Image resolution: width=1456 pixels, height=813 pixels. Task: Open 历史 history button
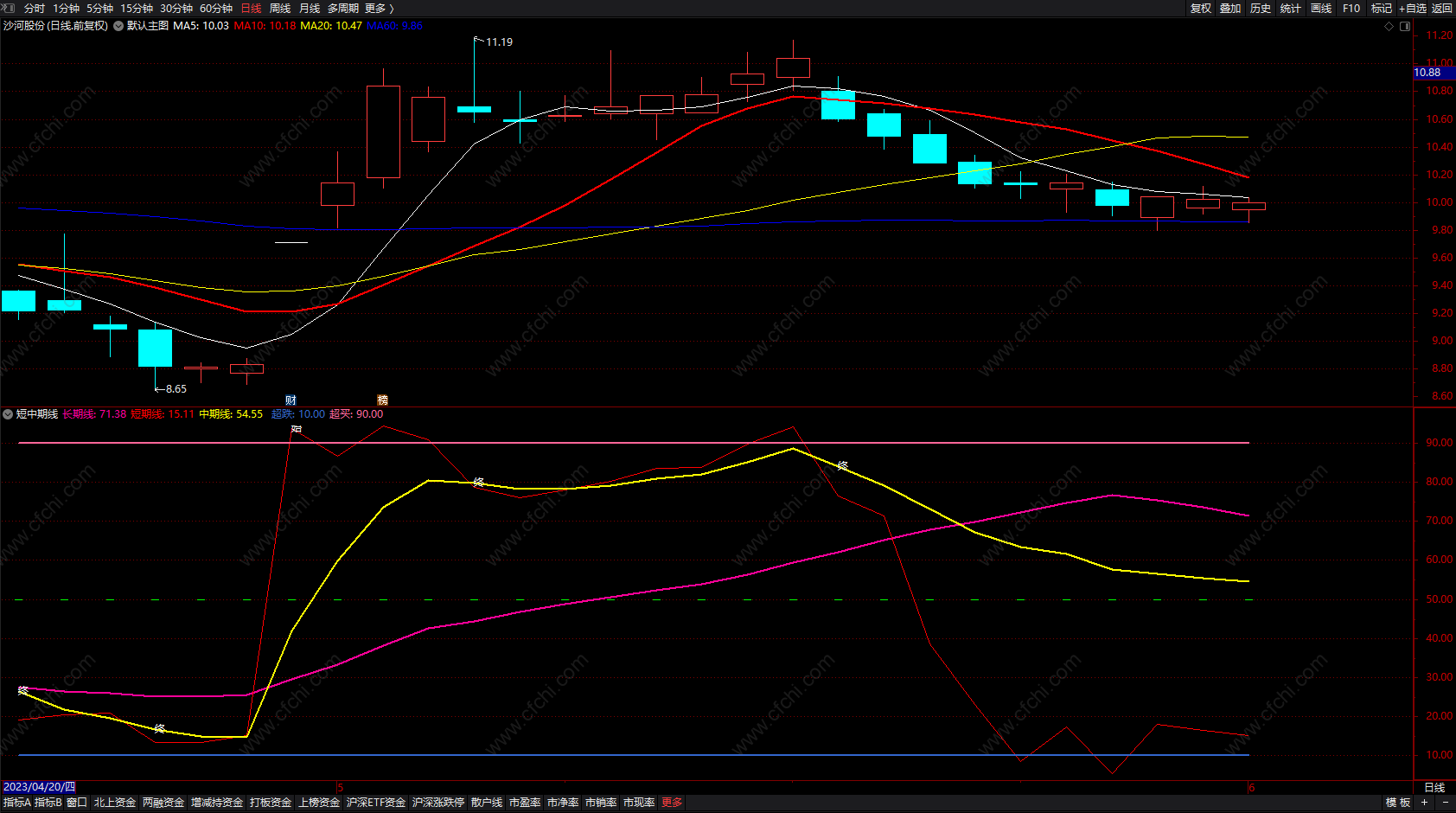click(1261, 8)
